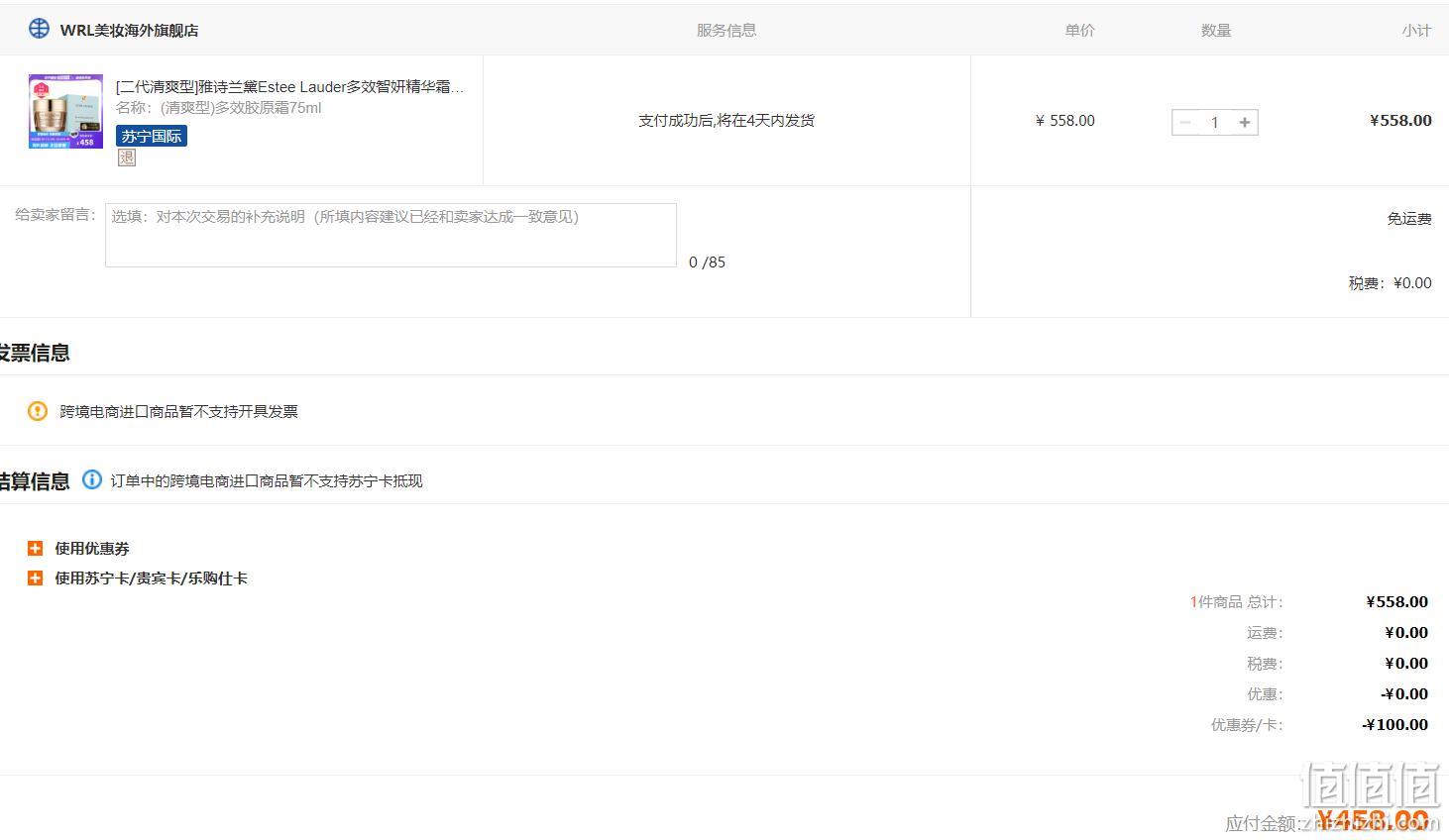
Task: Click the blue info icon beside 结算信息
Action: pyautogui.click(x=92, y=479)
